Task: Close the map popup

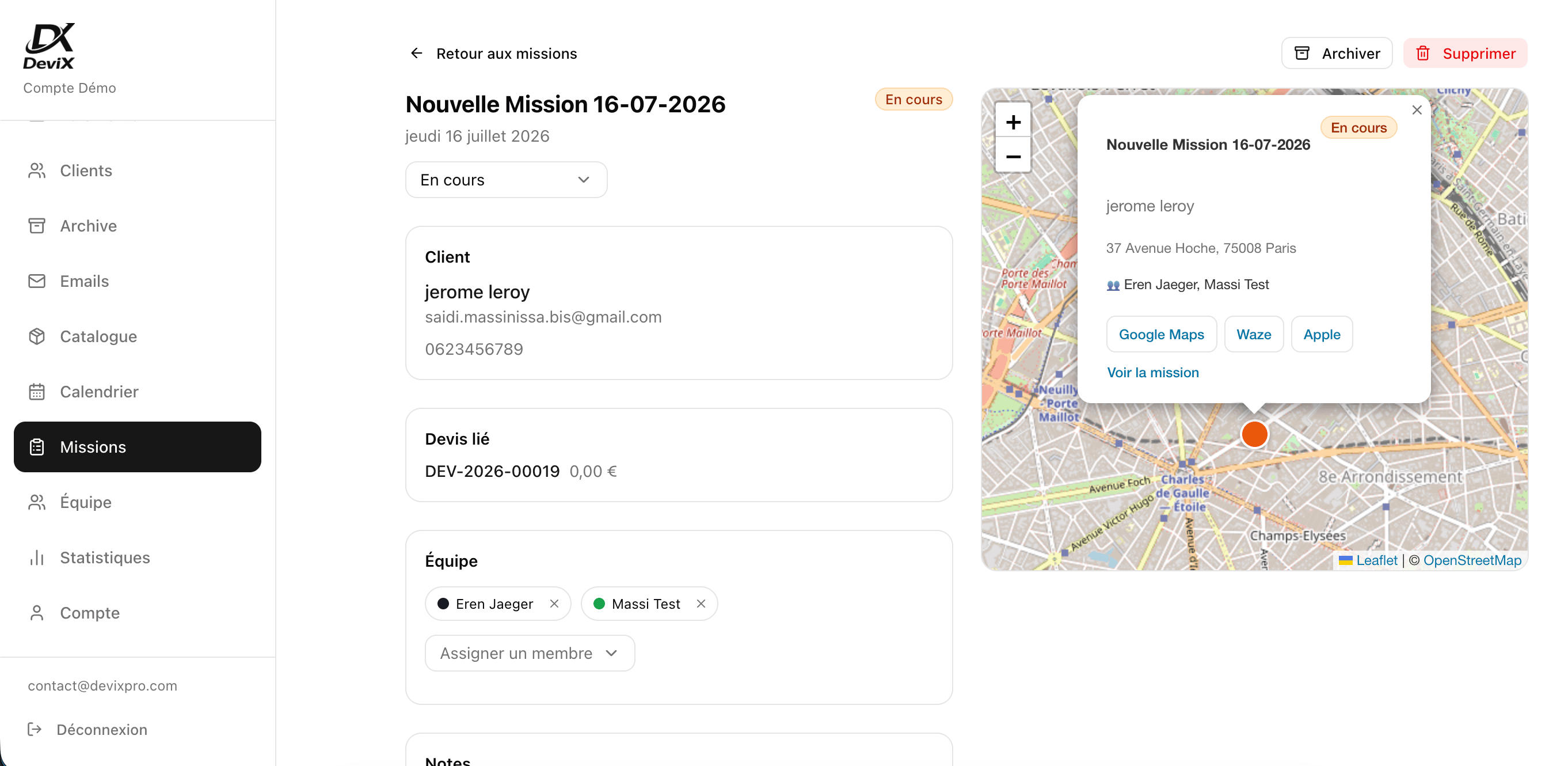Action: coord(1417,110)
